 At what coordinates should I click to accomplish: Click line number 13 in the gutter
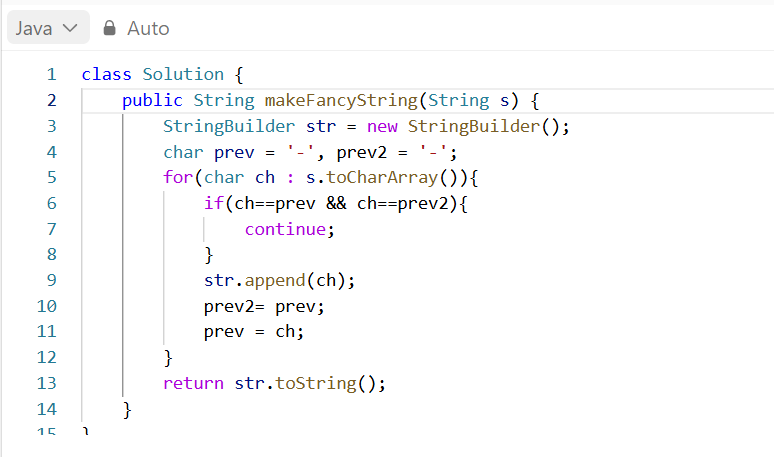pyautogui.click(x=47, y=383)
